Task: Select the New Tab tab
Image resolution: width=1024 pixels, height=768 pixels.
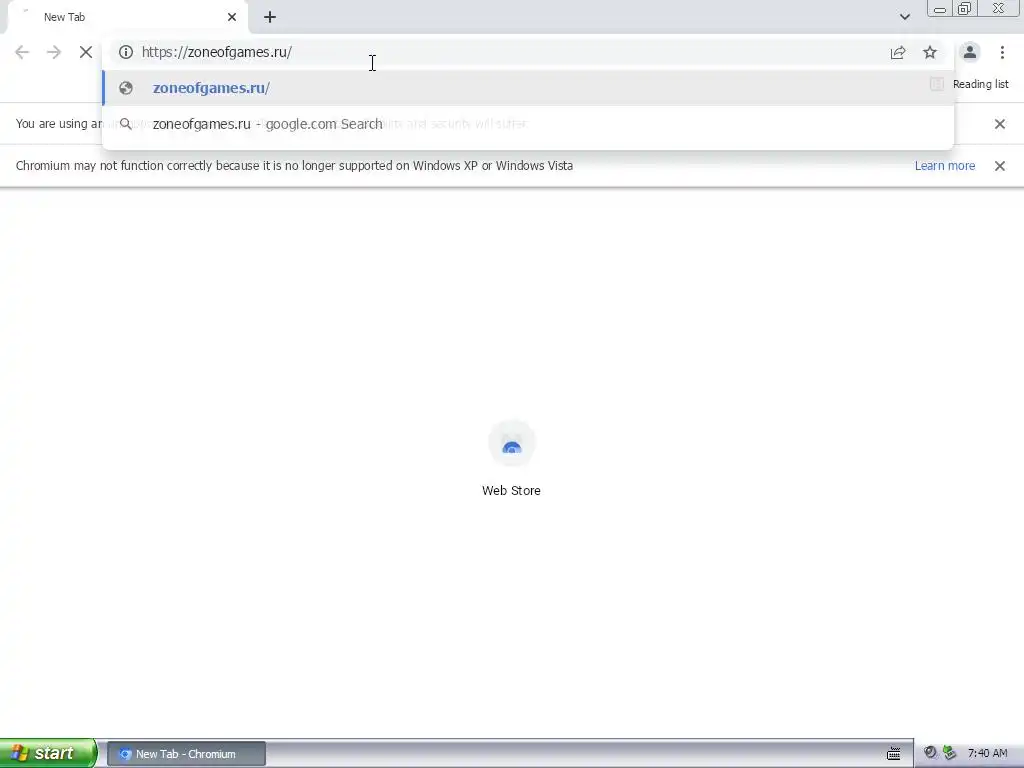Action: (128, 17)
